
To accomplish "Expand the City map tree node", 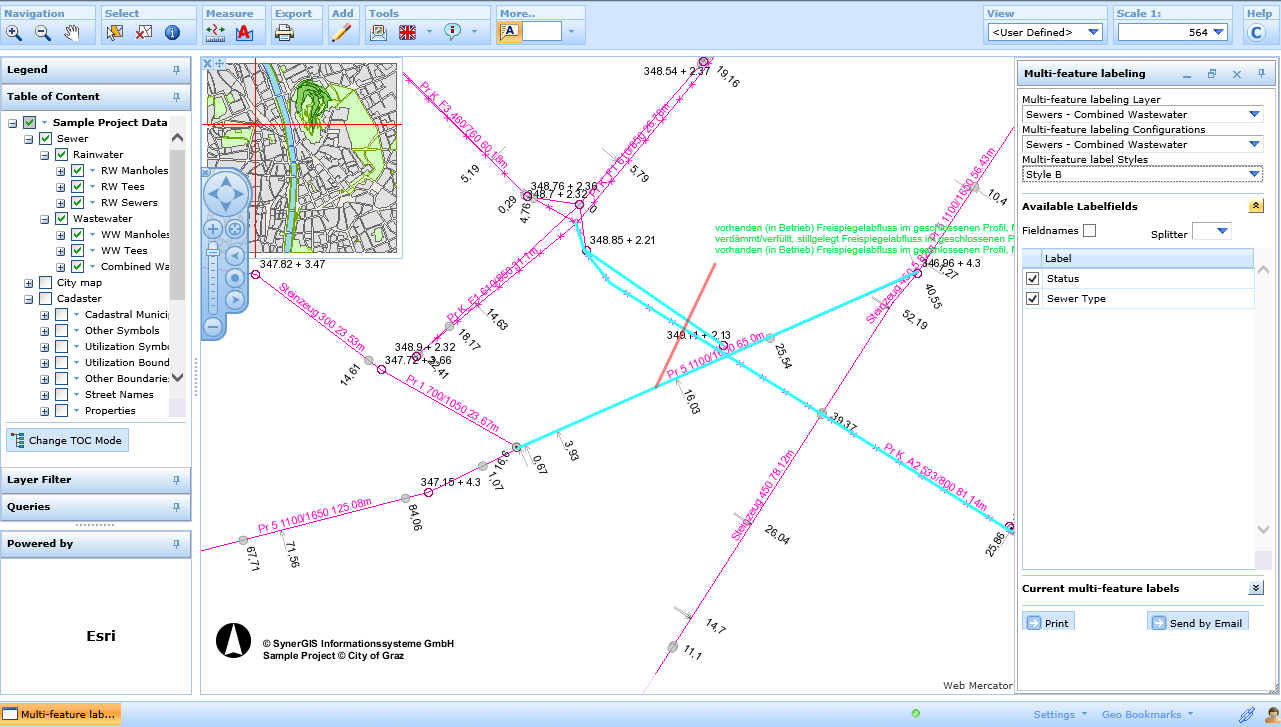I will coord(29,283).
